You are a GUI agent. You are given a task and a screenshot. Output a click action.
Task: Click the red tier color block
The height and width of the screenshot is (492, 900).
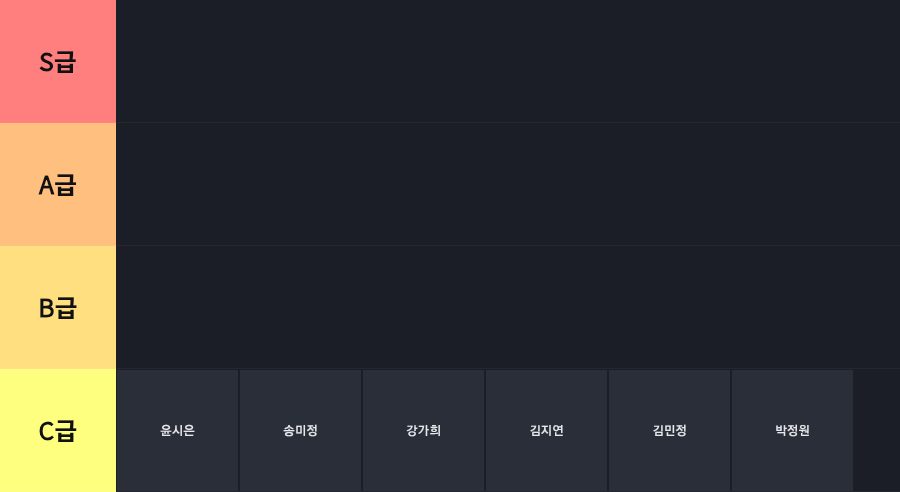pos(57,61)
